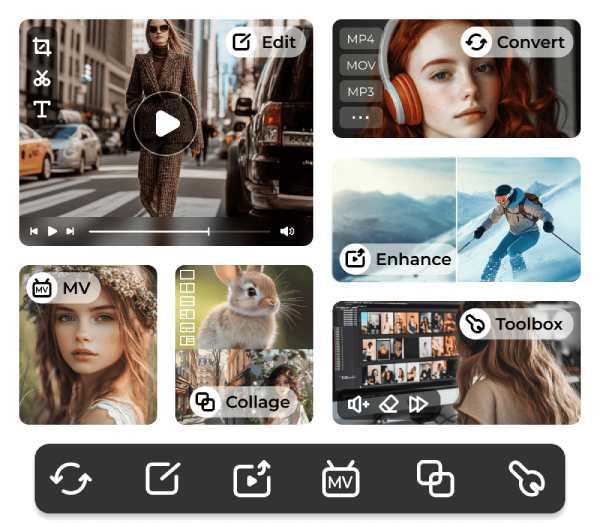Choose the MP3 format option
Image resolution: width=600 pixels, height=523 pixels.
click(360, 91)
